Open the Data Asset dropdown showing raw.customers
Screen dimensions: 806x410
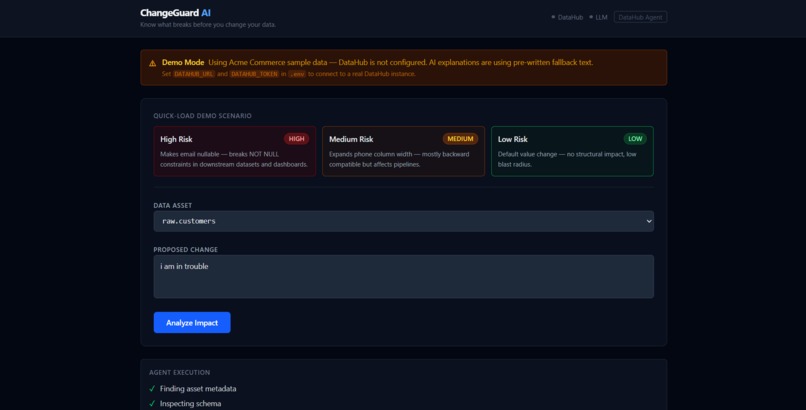[x=404, y=221]
